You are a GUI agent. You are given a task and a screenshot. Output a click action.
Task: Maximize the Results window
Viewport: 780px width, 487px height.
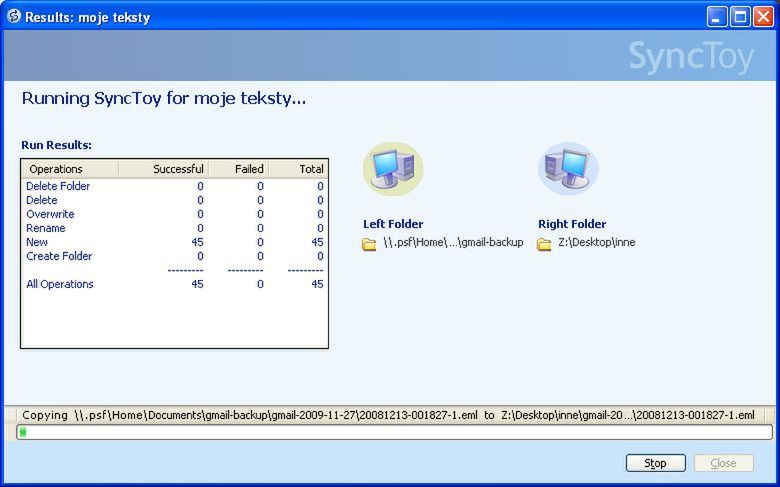click(740, 17)
